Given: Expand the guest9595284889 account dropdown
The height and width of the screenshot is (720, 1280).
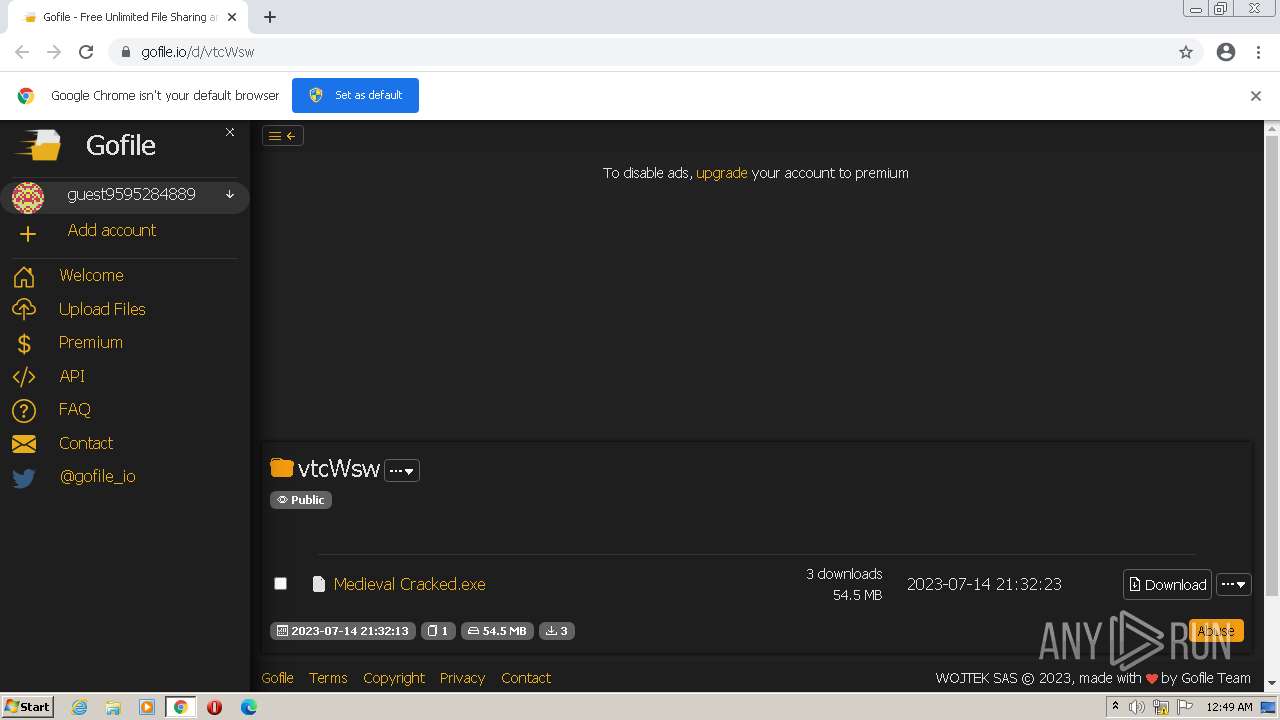Looking at the screenshot, I should click(x=230, y=195).
